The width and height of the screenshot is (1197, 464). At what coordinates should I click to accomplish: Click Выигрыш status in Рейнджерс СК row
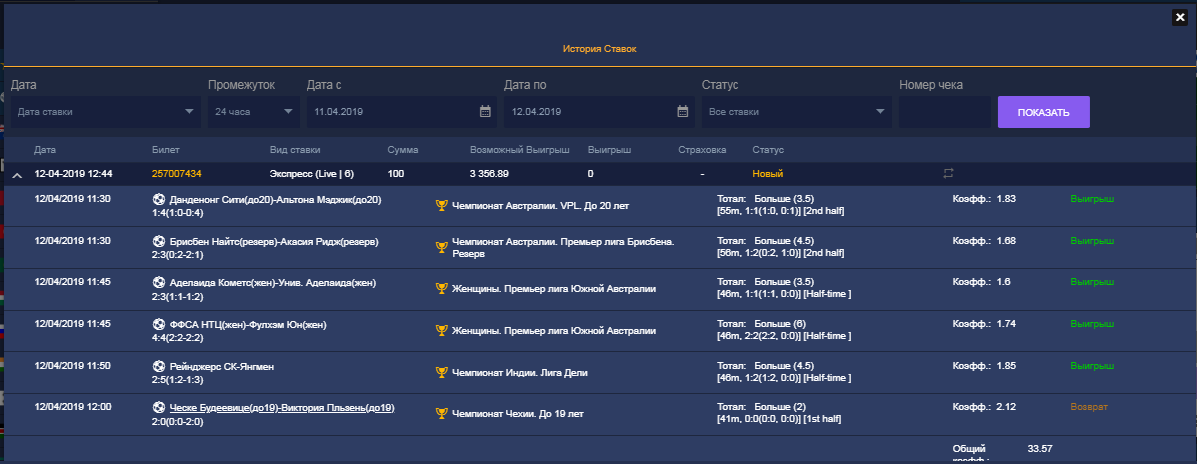point(1092,366)
